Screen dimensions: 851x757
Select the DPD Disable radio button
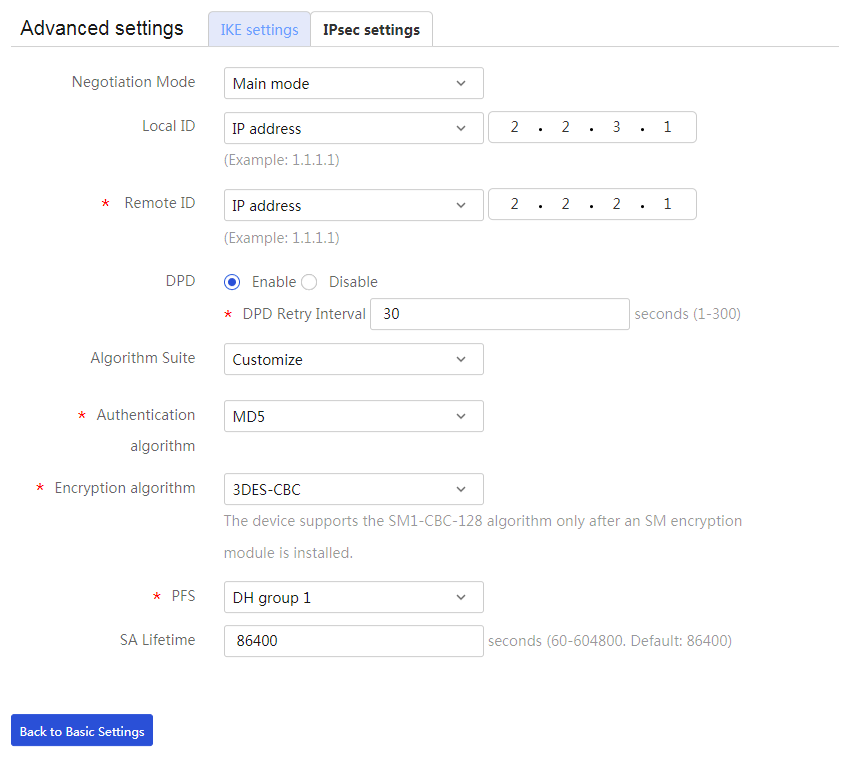point(309,282)
